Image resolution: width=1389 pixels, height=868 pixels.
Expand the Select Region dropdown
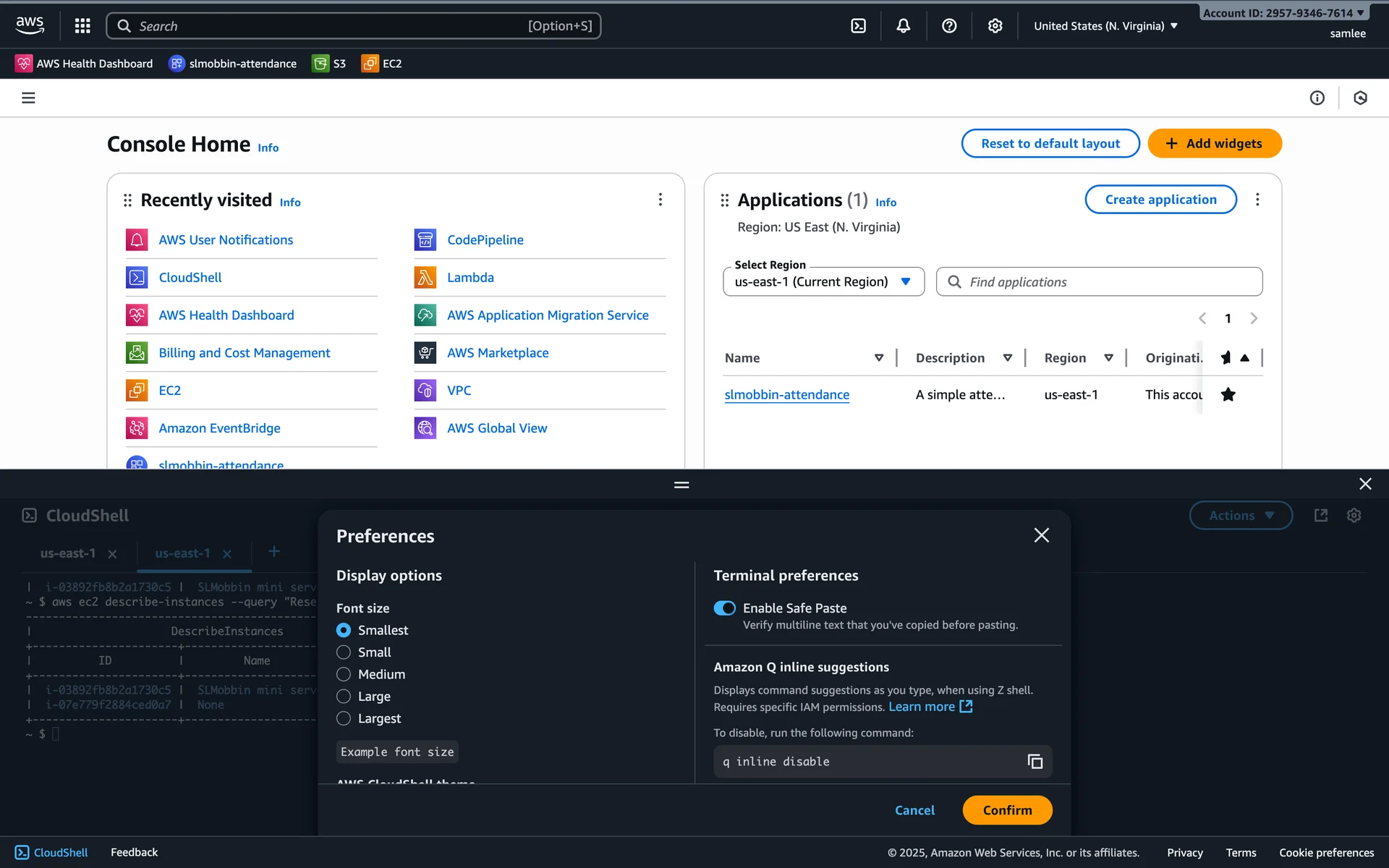(x=823, y=282)
